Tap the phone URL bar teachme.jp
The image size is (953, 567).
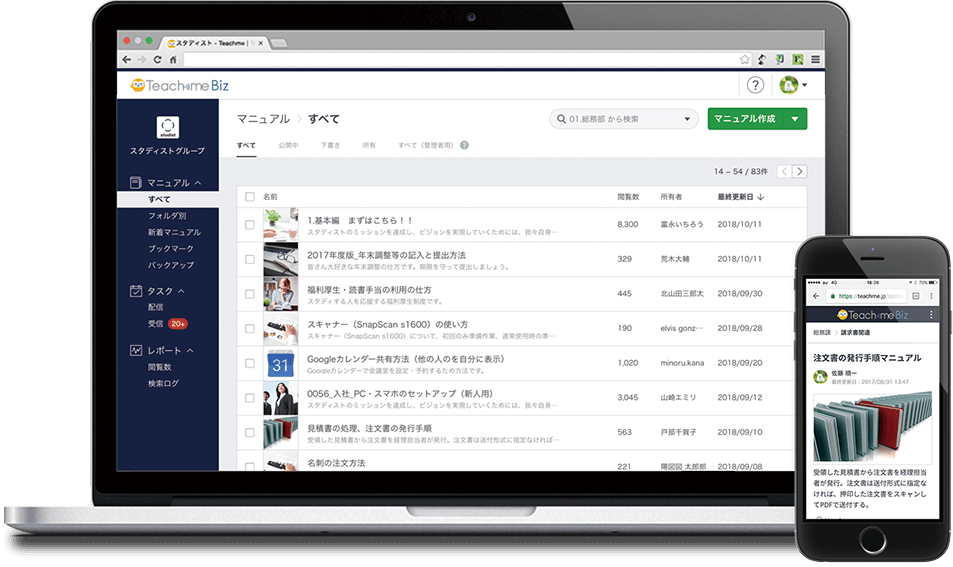point(867,296)
